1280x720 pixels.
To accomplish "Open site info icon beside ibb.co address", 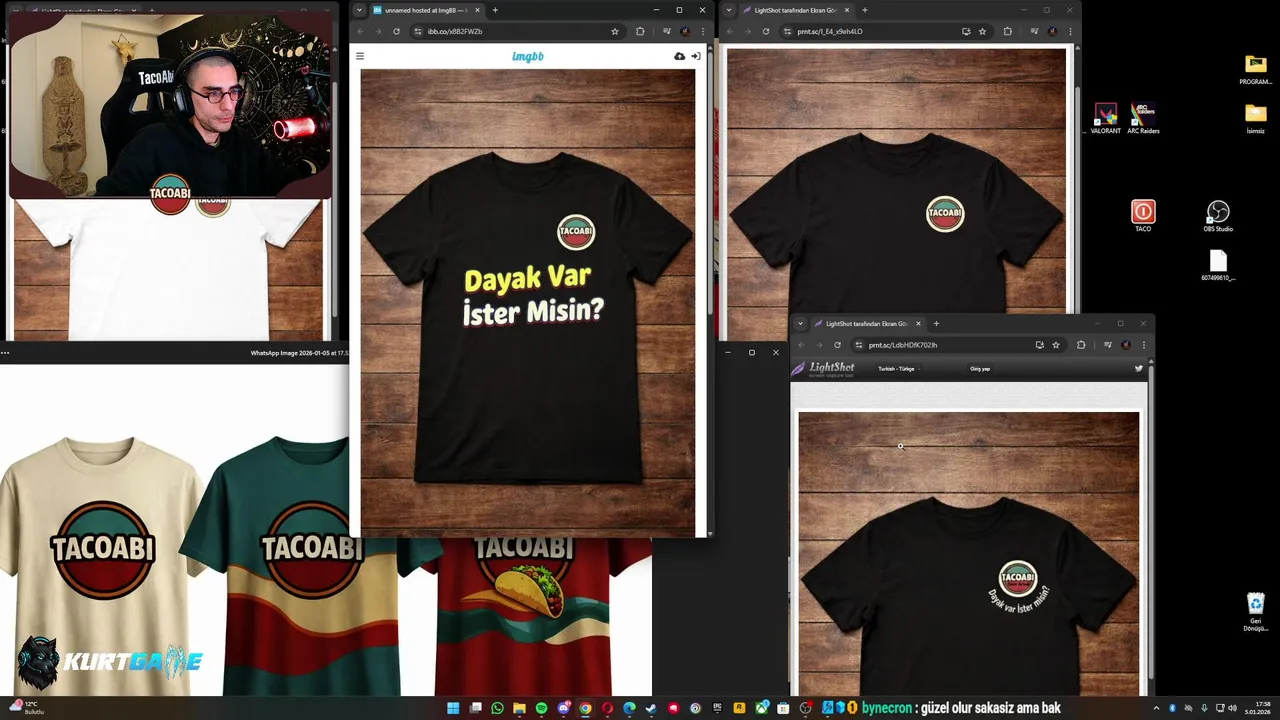I will pos(418,31).
